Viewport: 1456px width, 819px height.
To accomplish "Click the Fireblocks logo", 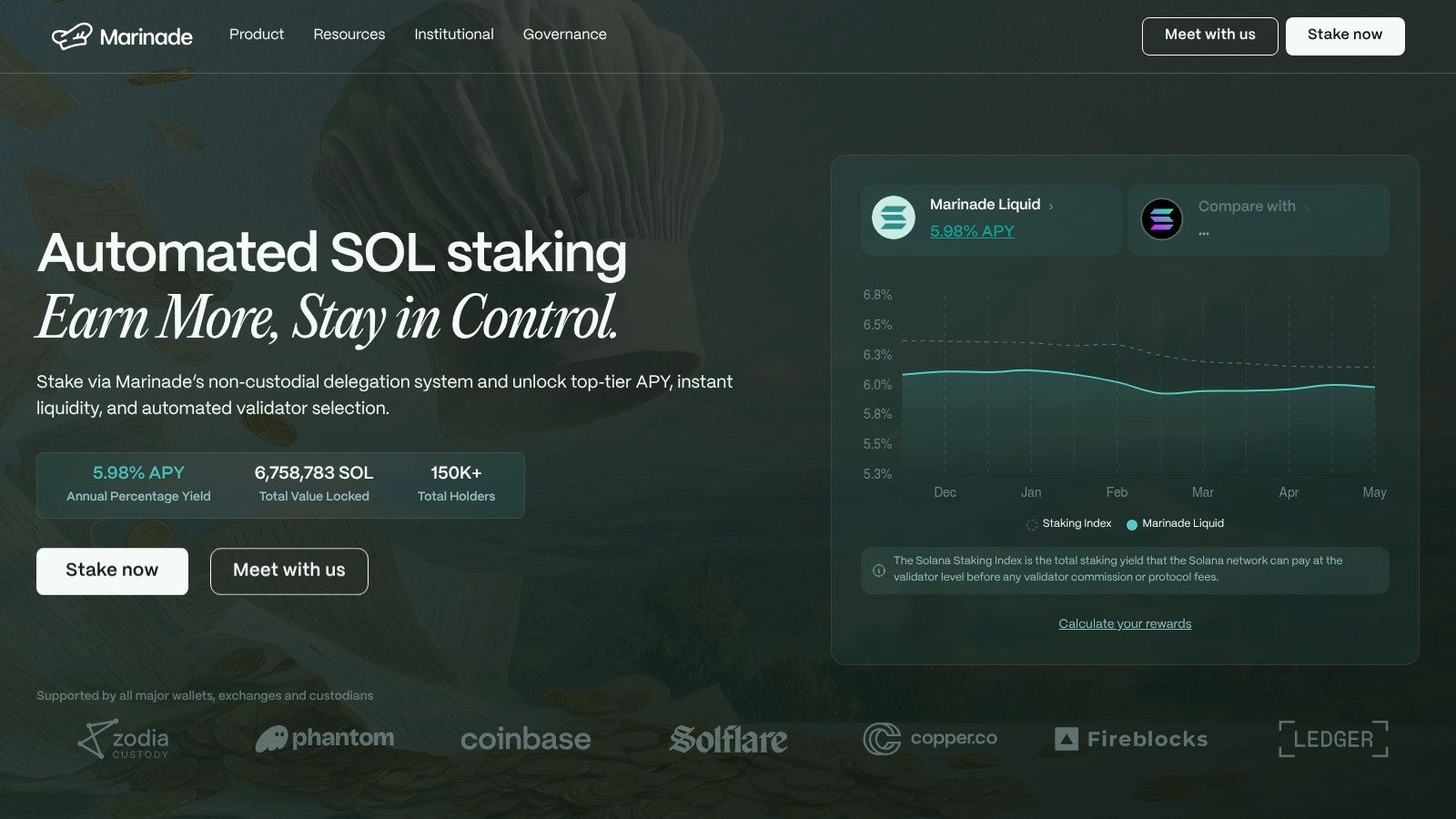I will pos(1131,739).
